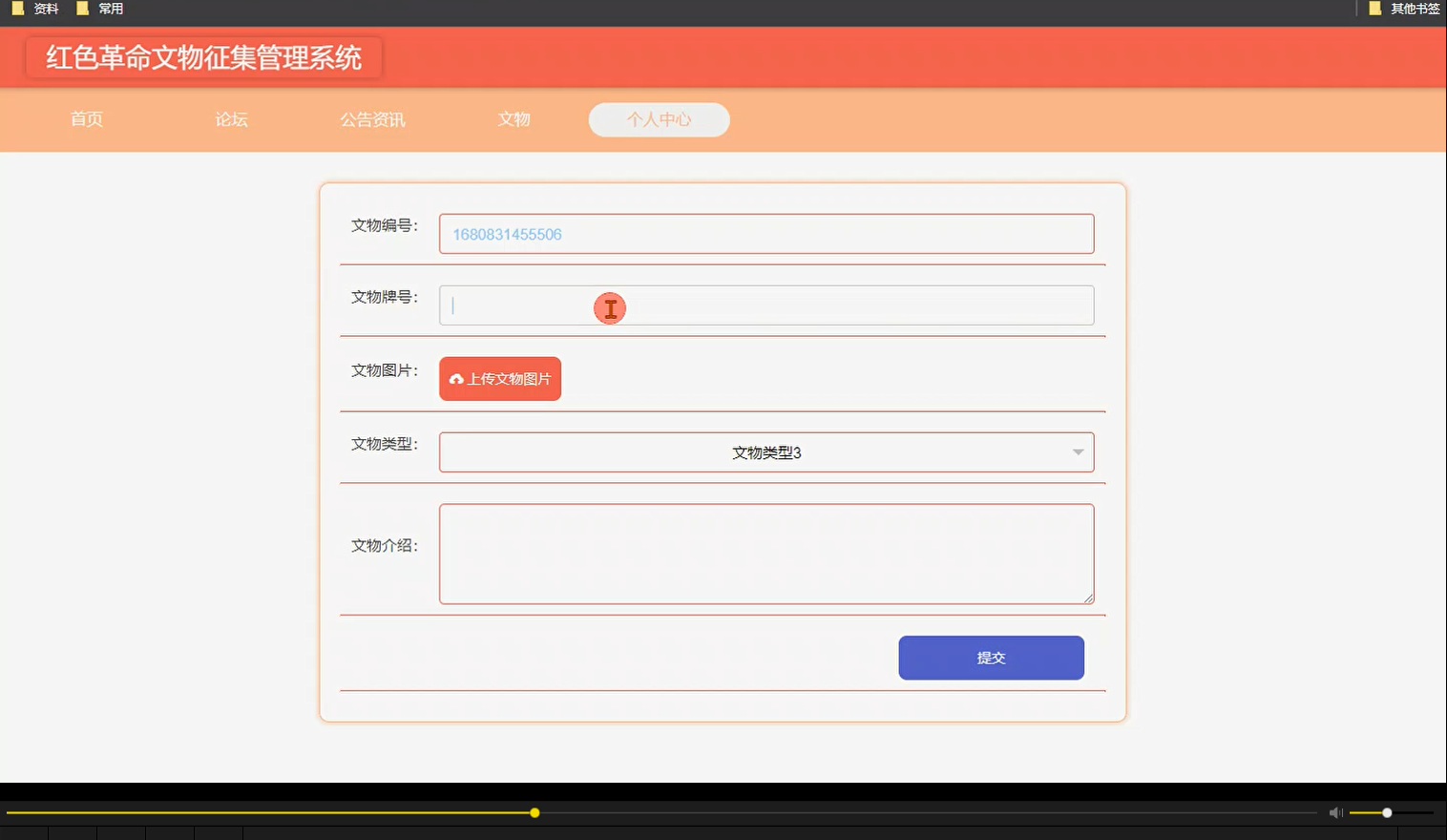Click the cloud upload icon on 上传文物图片
The width and height of the screenshot is (1447, 840).
coord(456,379)
